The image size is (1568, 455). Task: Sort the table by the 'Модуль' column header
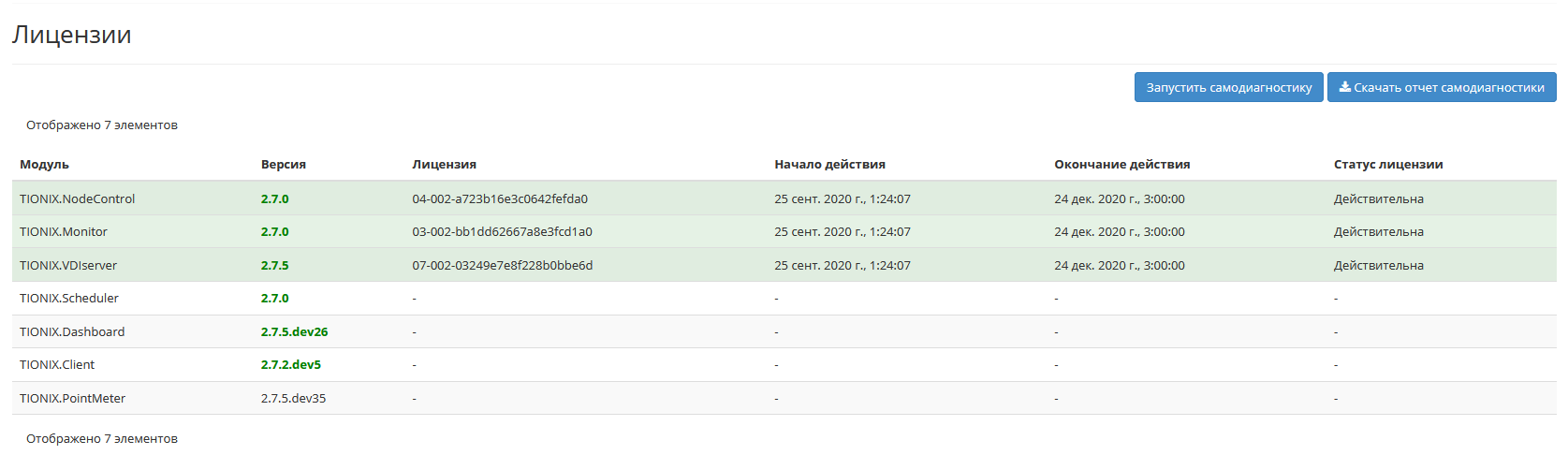click(x=44, y=164)
